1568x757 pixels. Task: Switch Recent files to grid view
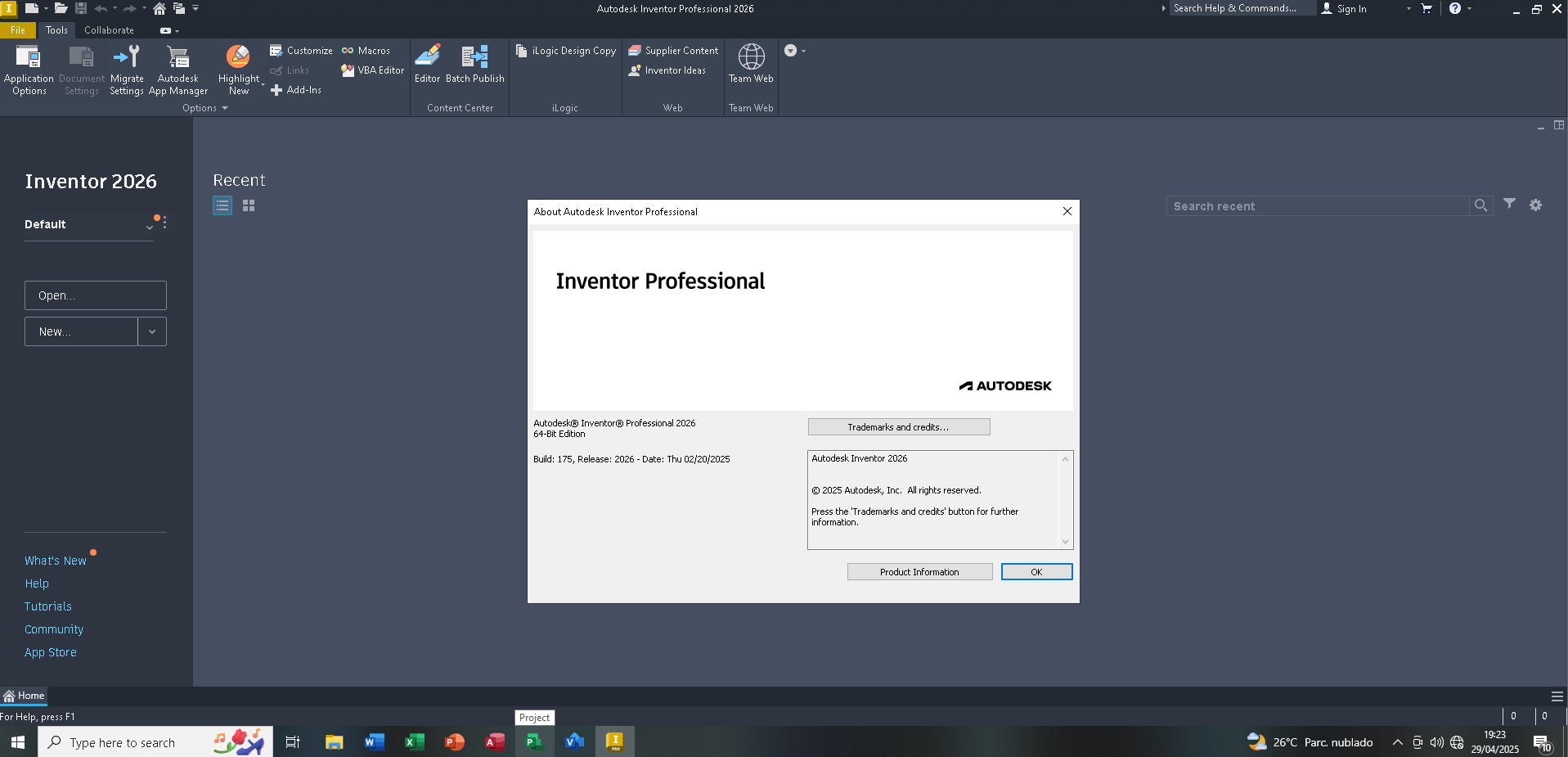point(249,205)
